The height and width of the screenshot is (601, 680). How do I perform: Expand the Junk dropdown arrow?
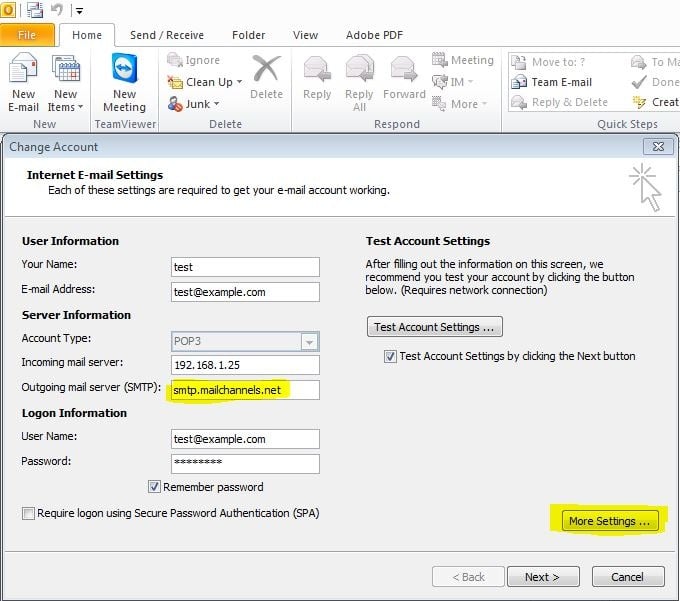[216, 104]
